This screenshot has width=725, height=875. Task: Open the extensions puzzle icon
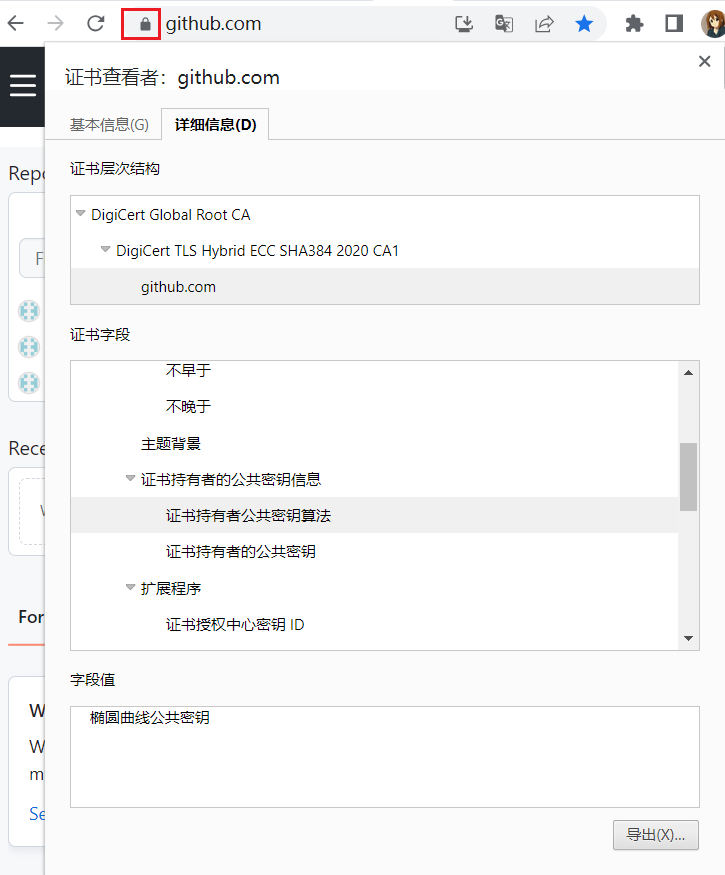pos(634,24)
